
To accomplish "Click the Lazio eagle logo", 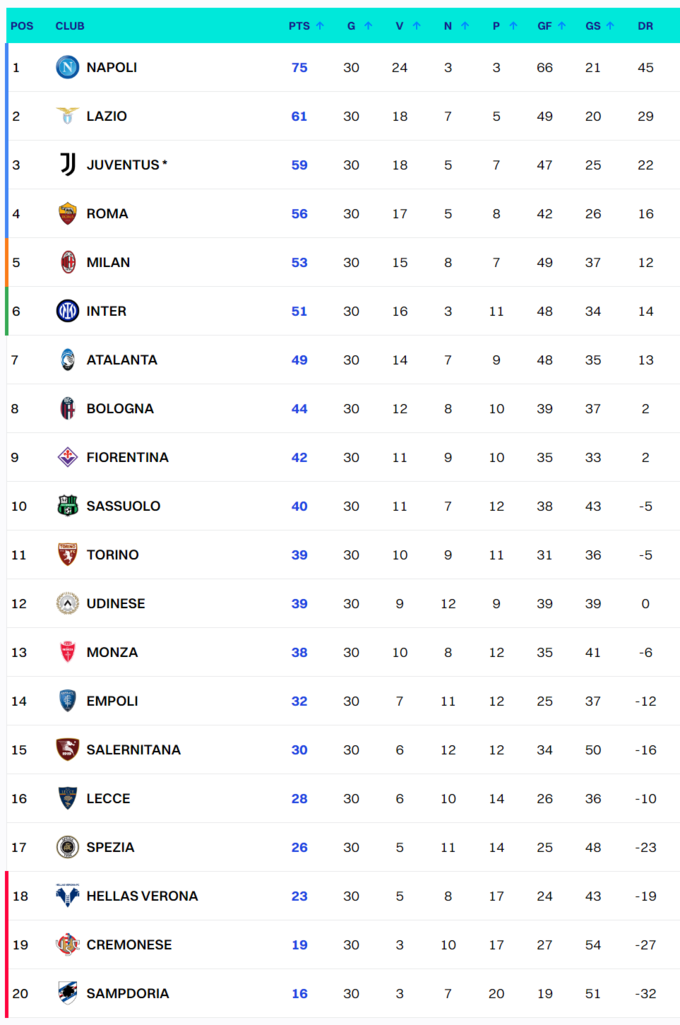I will [x=67, y=116].
